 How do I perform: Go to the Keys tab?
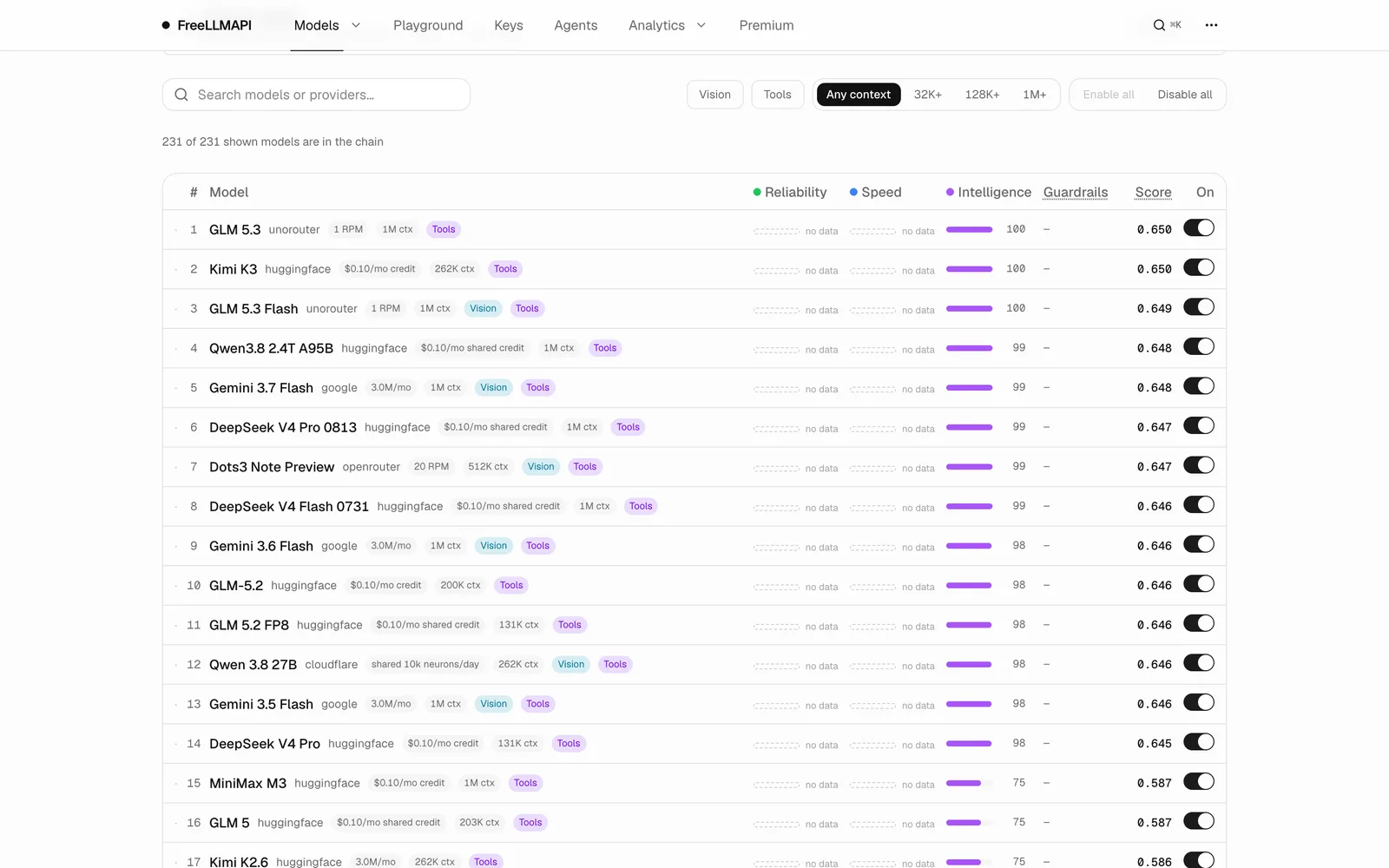coord(509,25)
